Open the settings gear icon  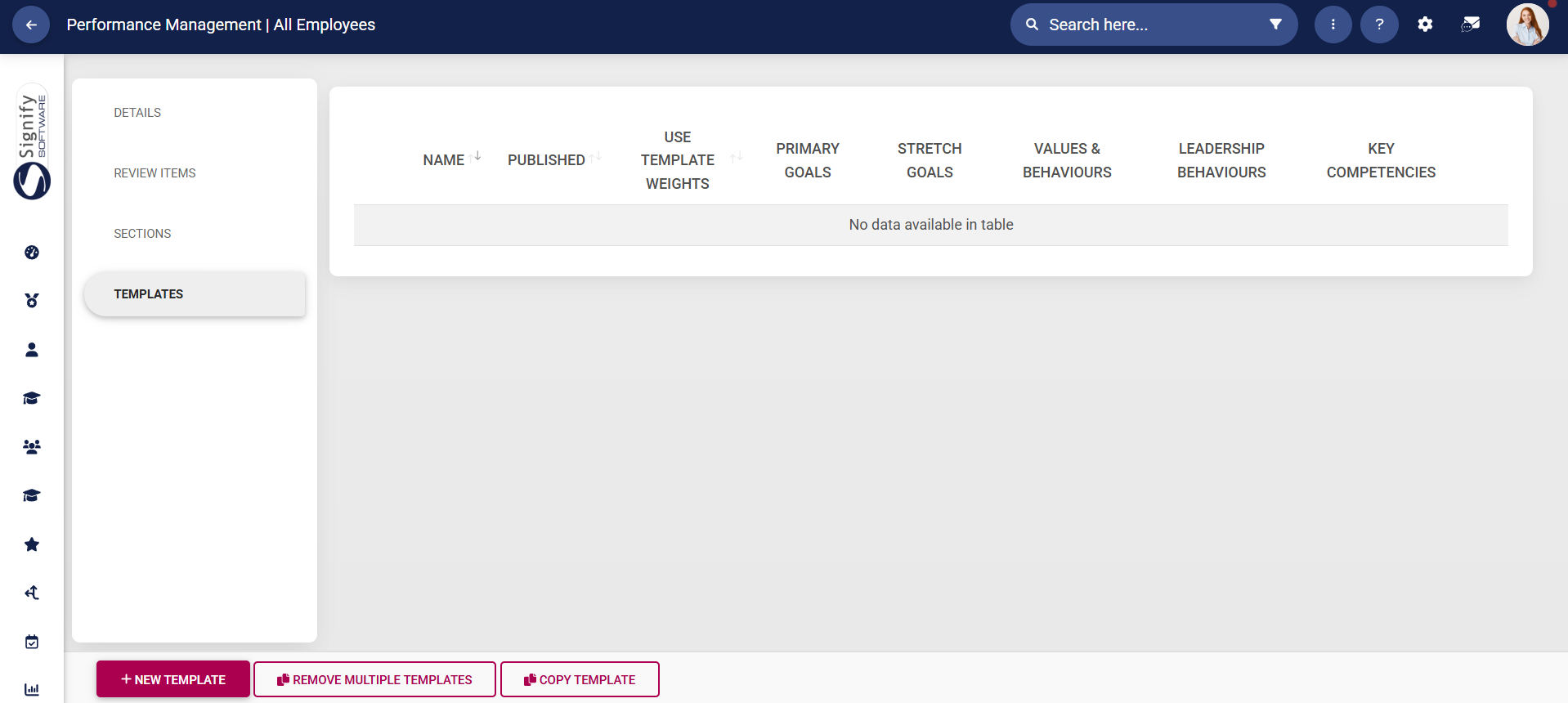(x=1425, y=25)
